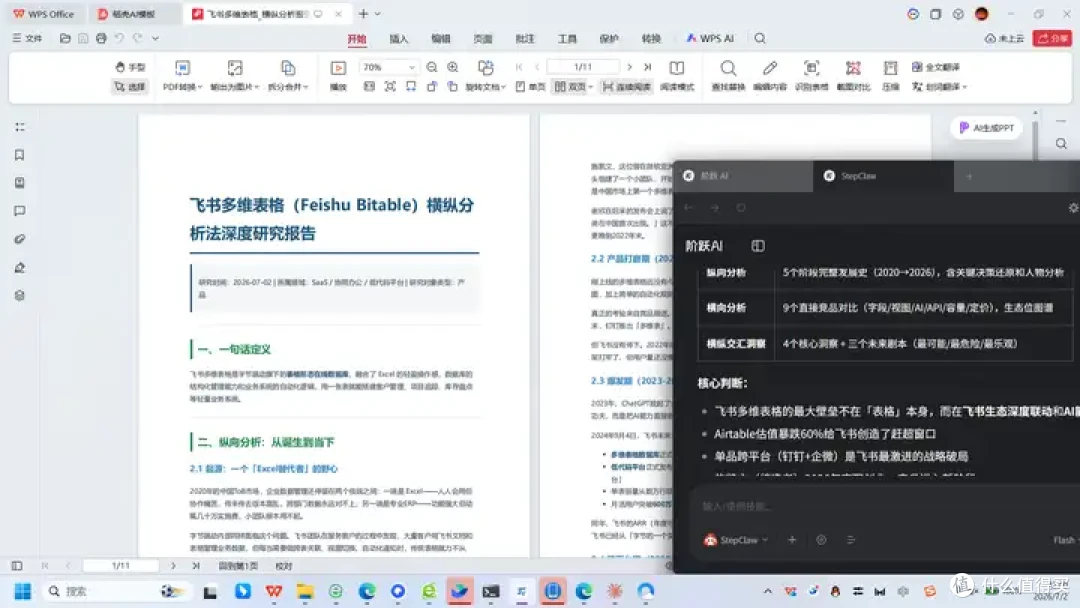
Task: Open the 转换 ribbon tab
Action: coord(651,39)
